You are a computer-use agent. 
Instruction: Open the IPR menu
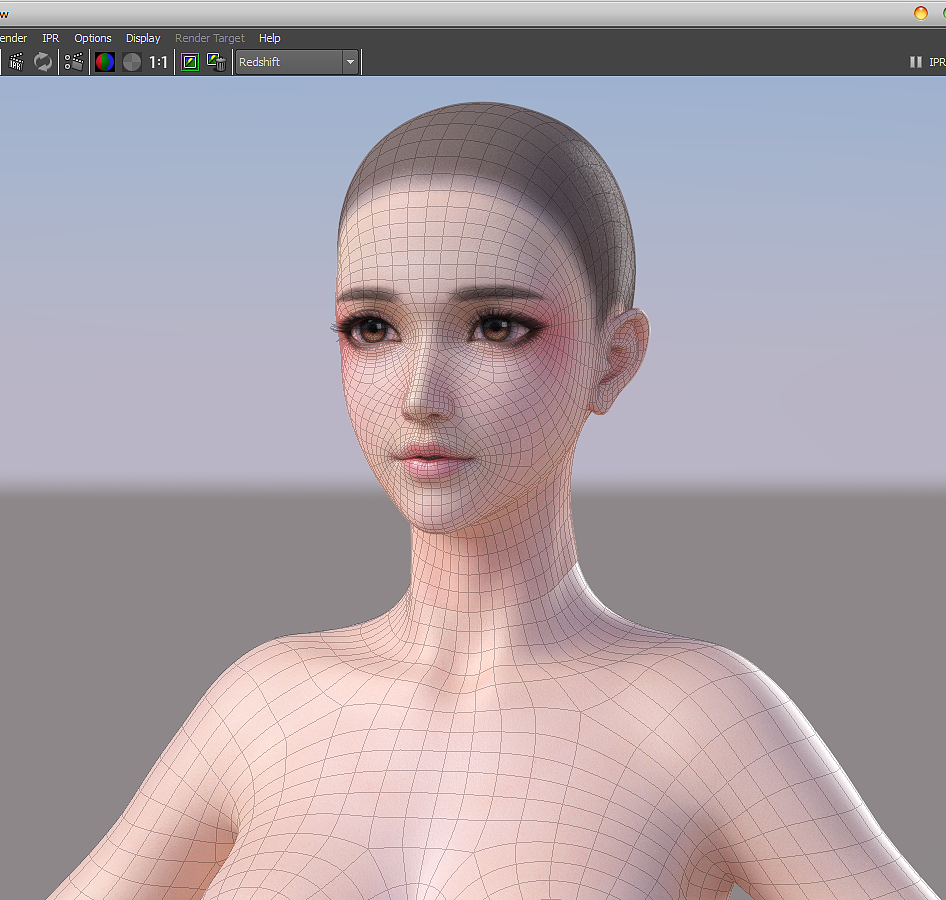point(51,38)
